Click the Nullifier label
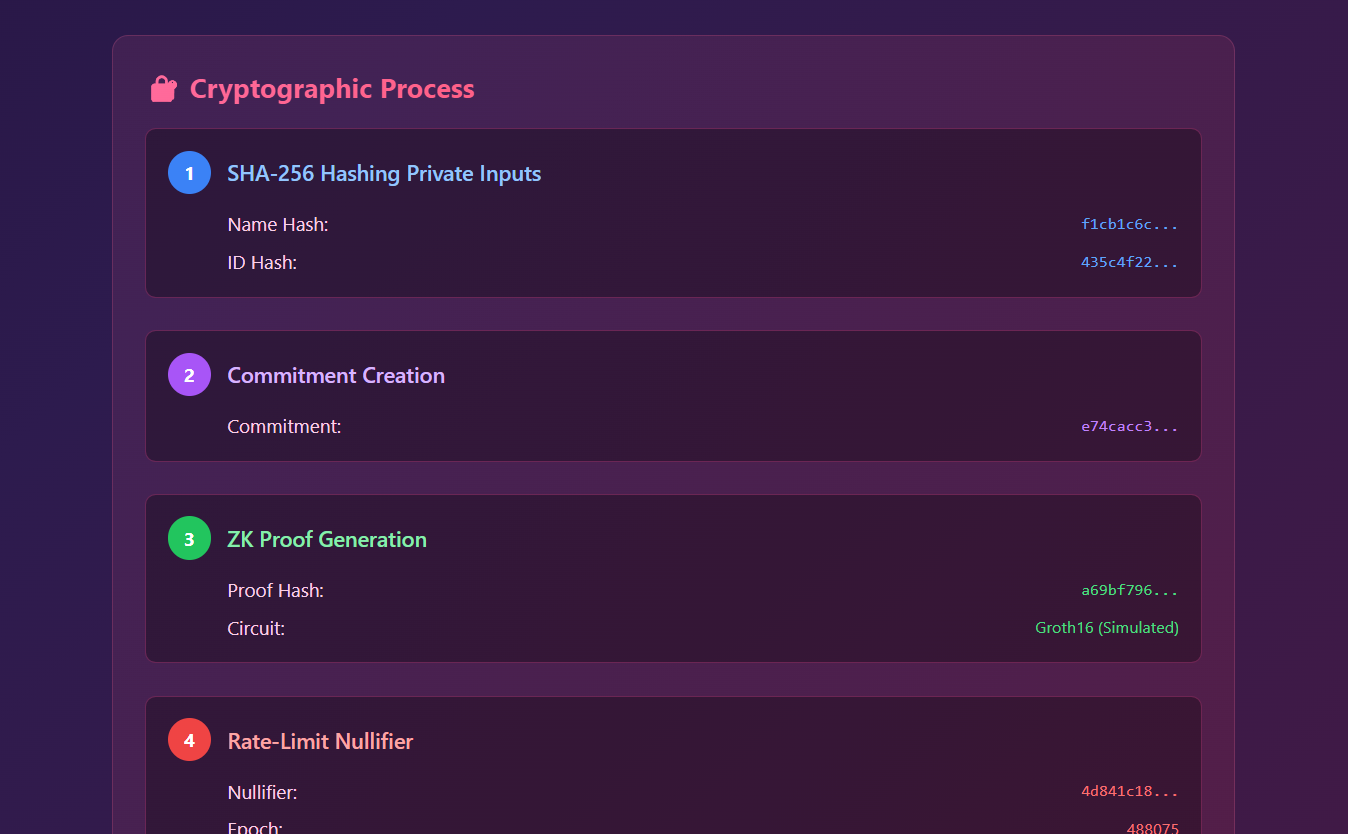1348x834 pixels. 262,793
